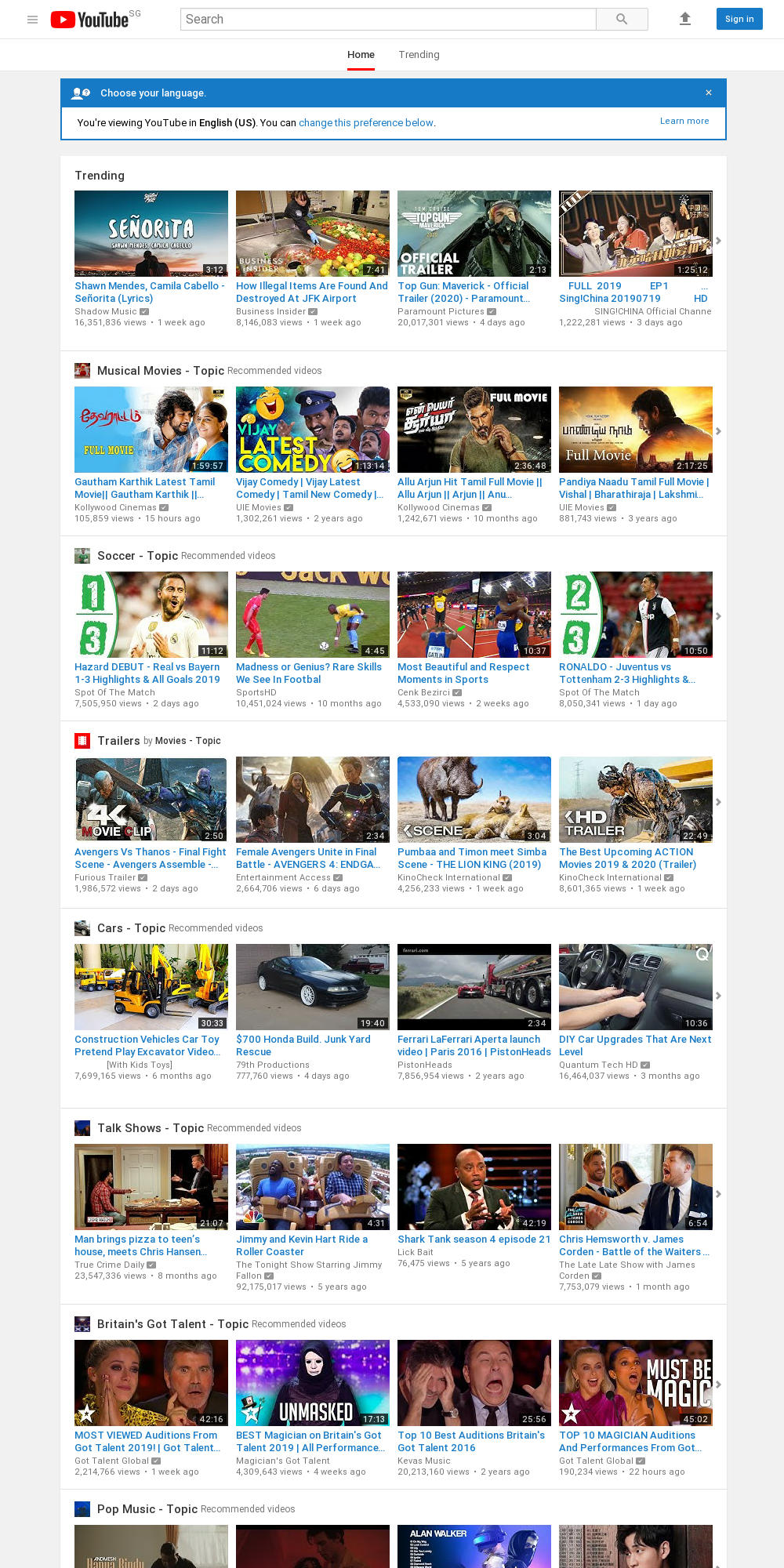Play the Vijay Latest Comedy thumbnail

[x=313, y=430]
